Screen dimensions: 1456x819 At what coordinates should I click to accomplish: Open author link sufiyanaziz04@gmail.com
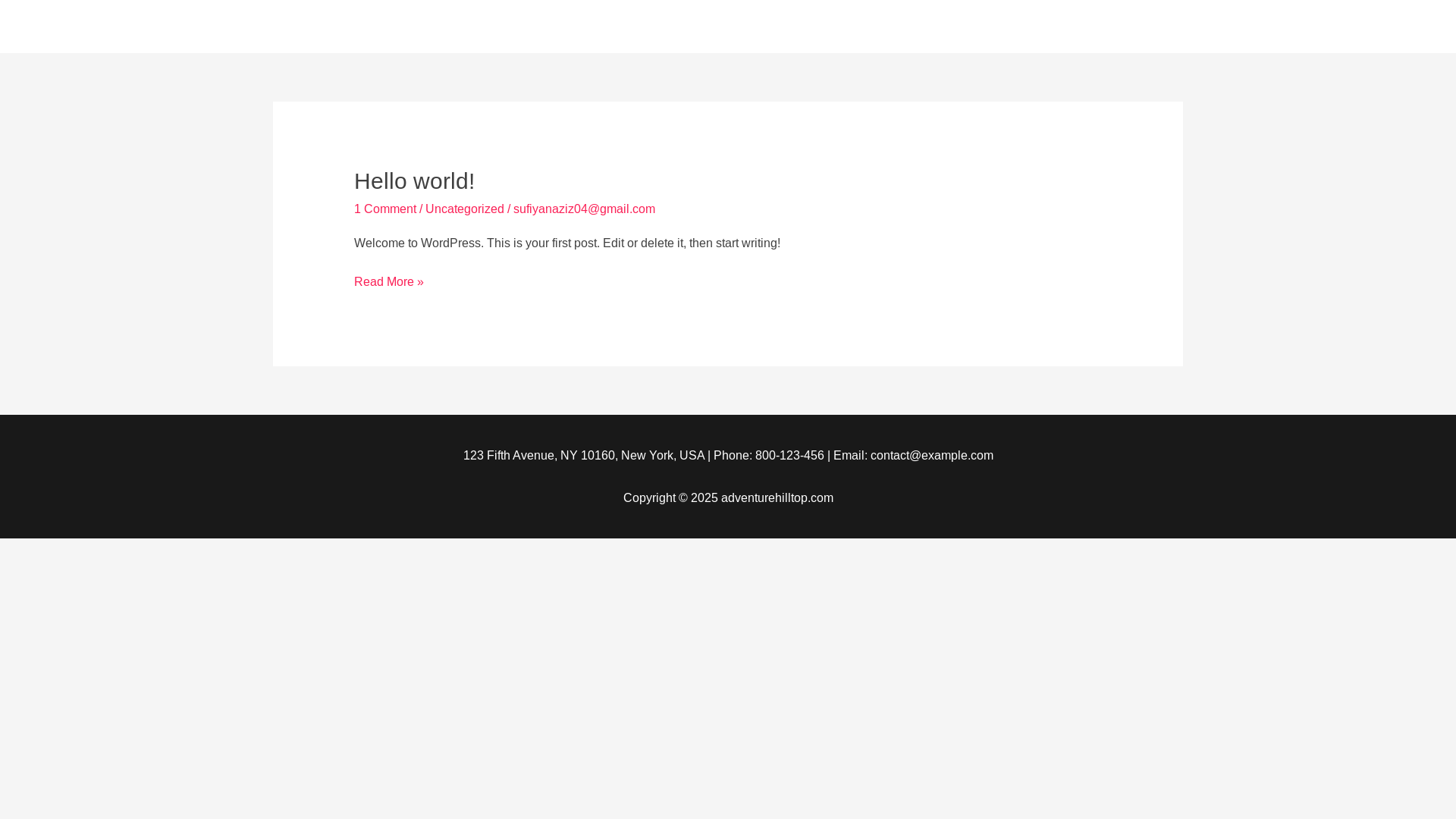pyautogui.click(x=584, y=209)
